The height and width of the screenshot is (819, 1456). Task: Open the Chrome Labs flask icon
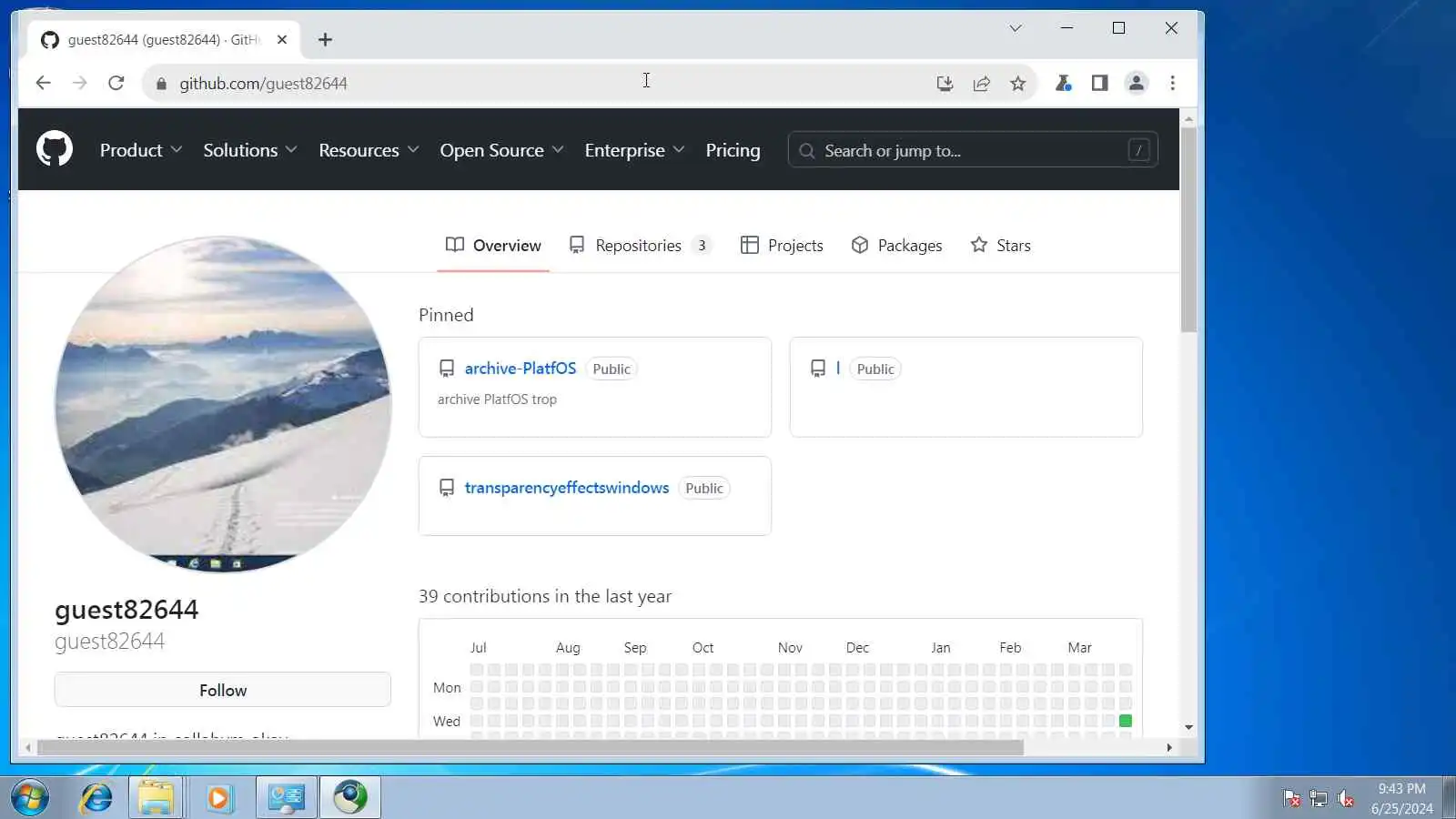1063,84
